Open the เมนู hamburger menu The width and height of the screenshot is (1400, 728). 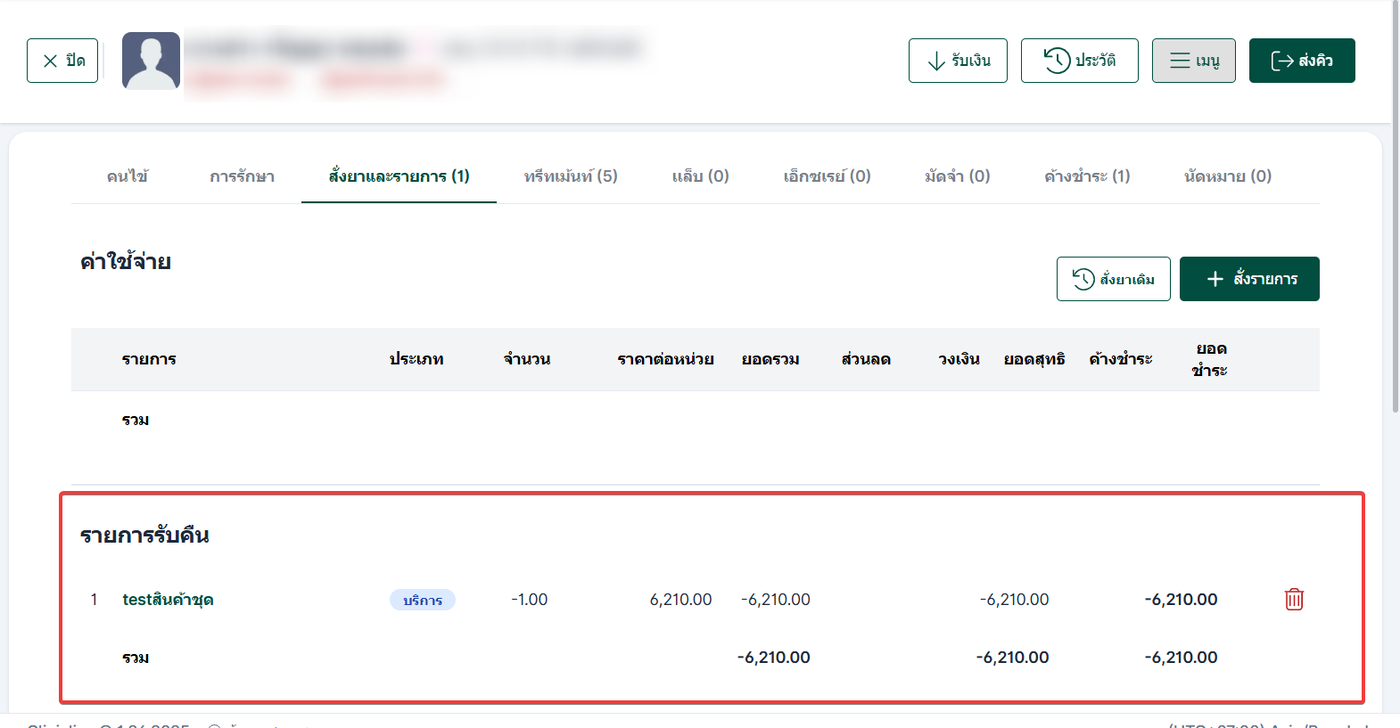[x=1194, y=60]
